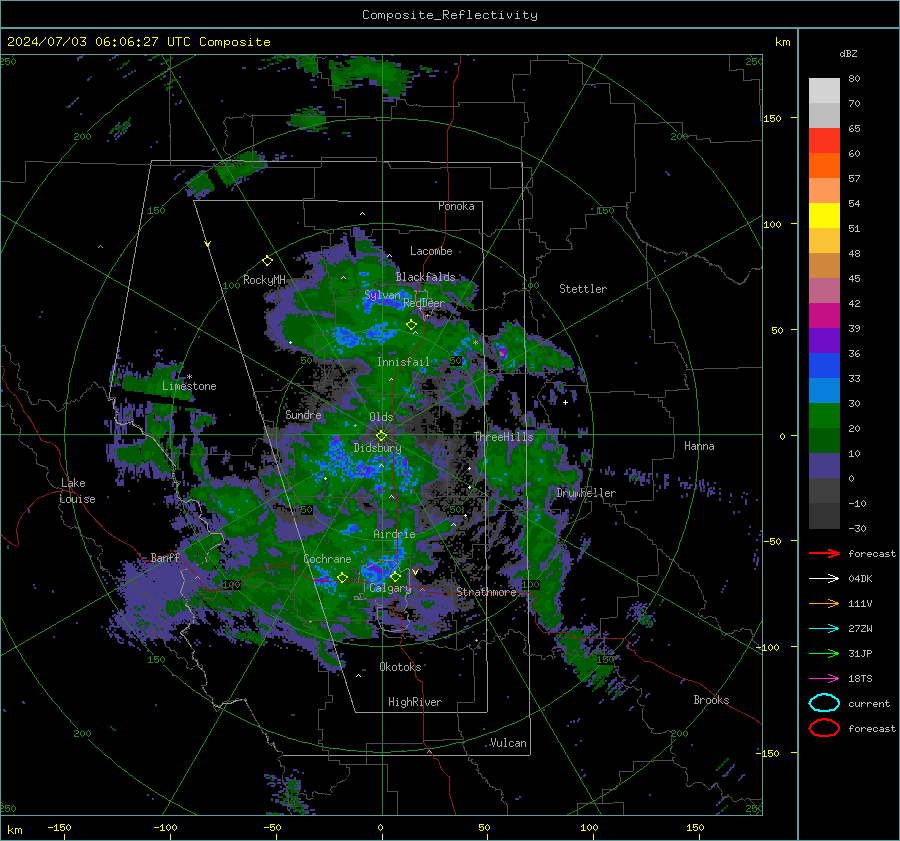Click the yellow 51-54 dBZ swatch
Viewport: 900px width, 841px height.
[824, 216]
